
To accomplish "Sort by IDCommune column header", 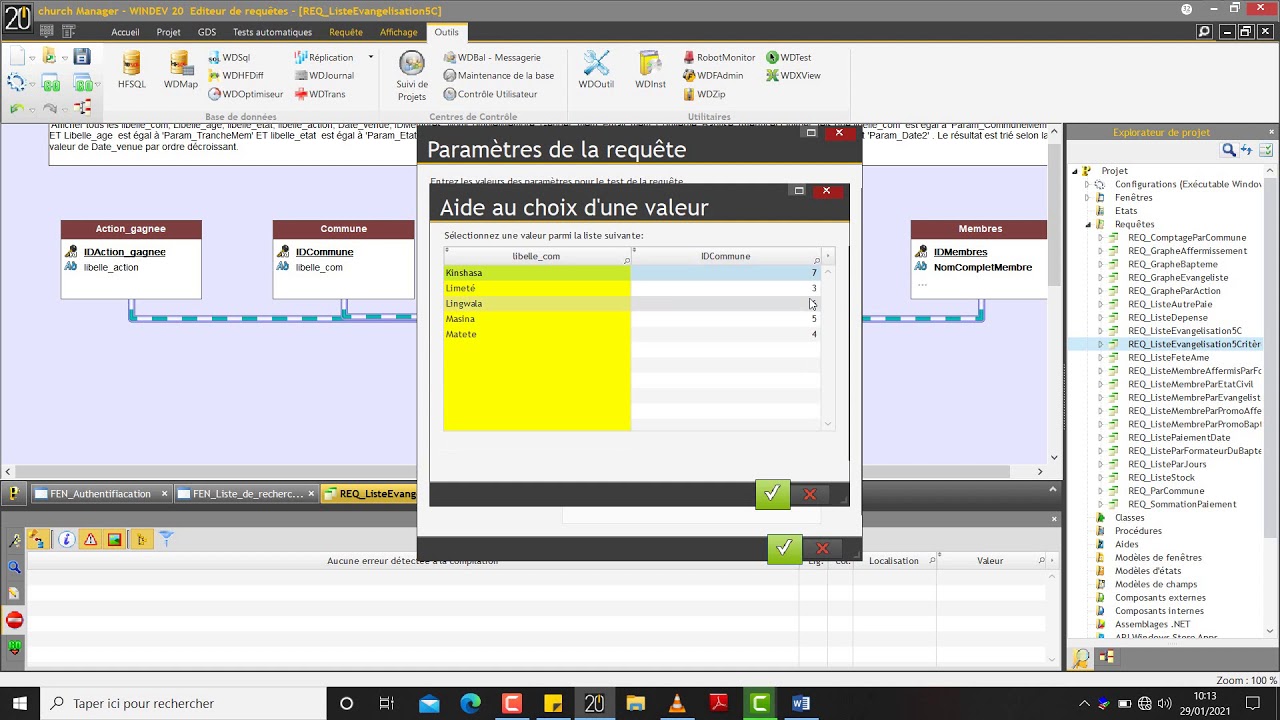I will click(x=726, y=256).
